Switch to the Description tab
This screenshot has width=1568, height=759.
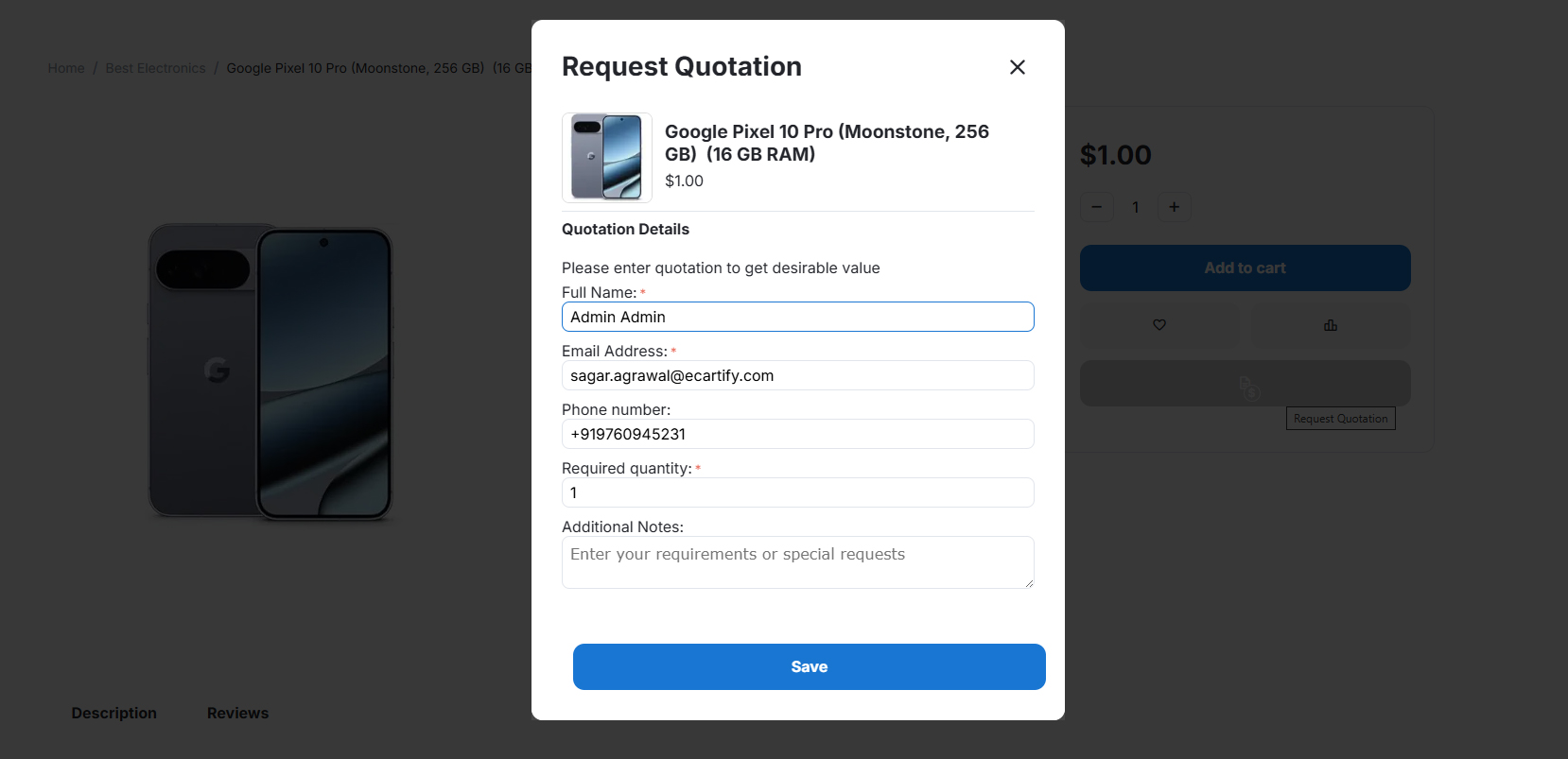[x=114, y=714]
